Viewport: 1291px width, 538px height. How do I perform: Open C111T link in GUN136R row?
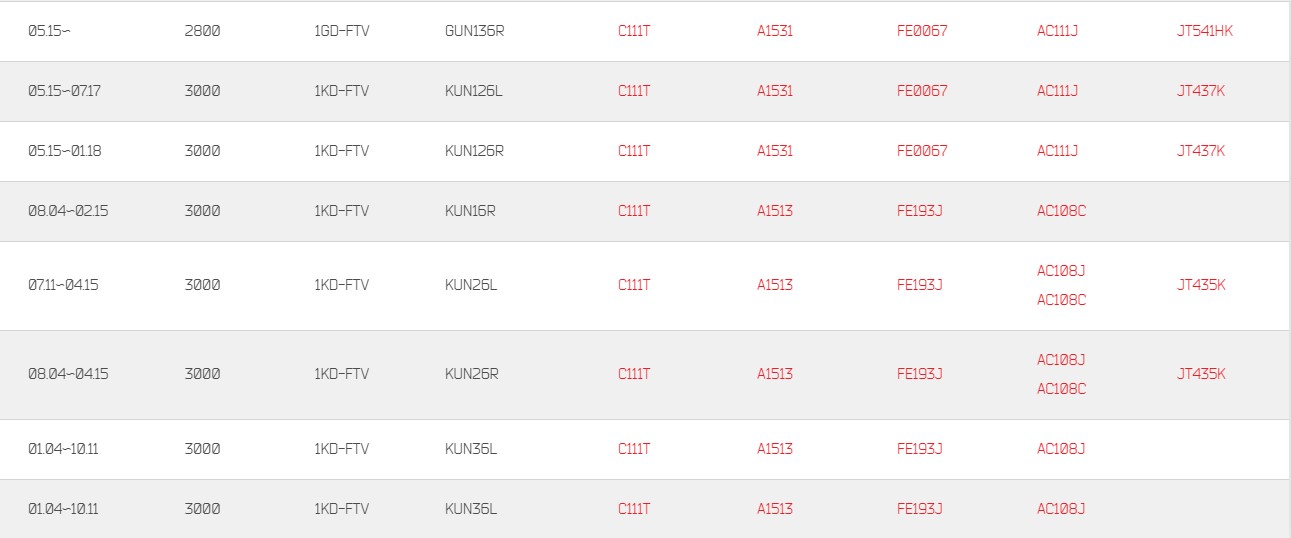pos(634,31)
